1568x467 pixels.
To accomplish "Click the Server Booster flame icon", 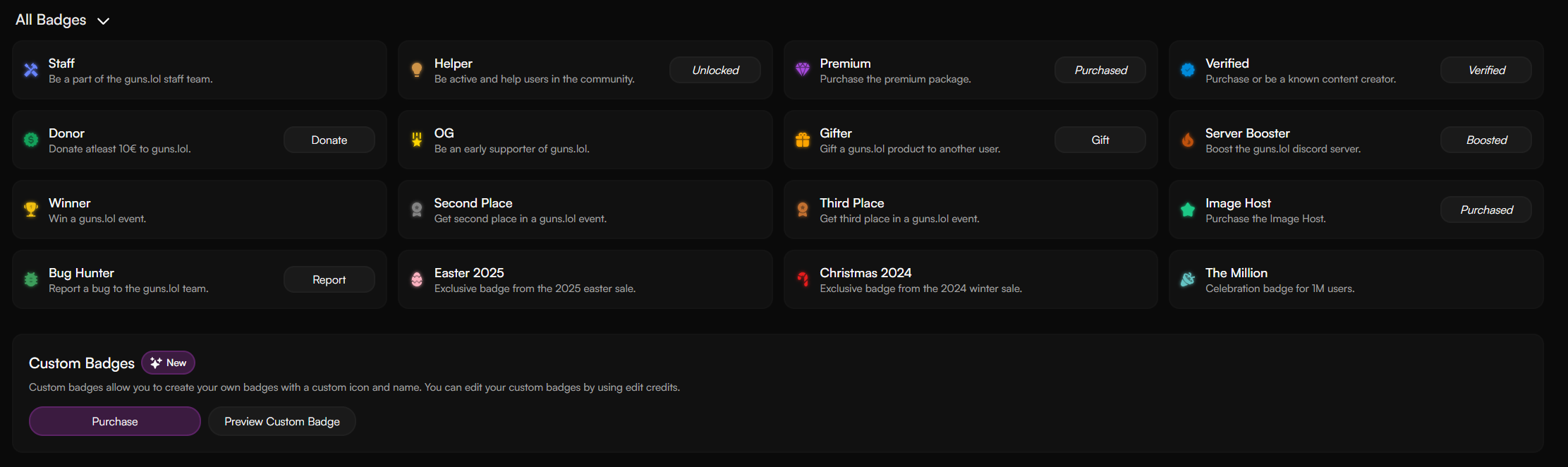I will [x=1188, y=140].
